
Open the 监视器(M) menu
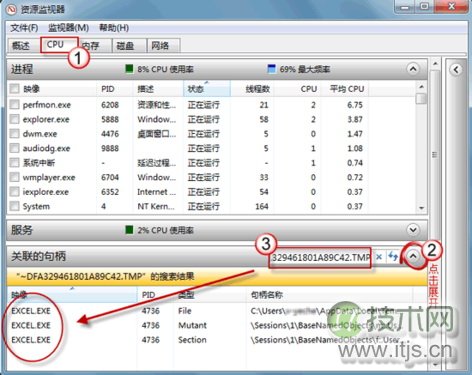[68, 28]
